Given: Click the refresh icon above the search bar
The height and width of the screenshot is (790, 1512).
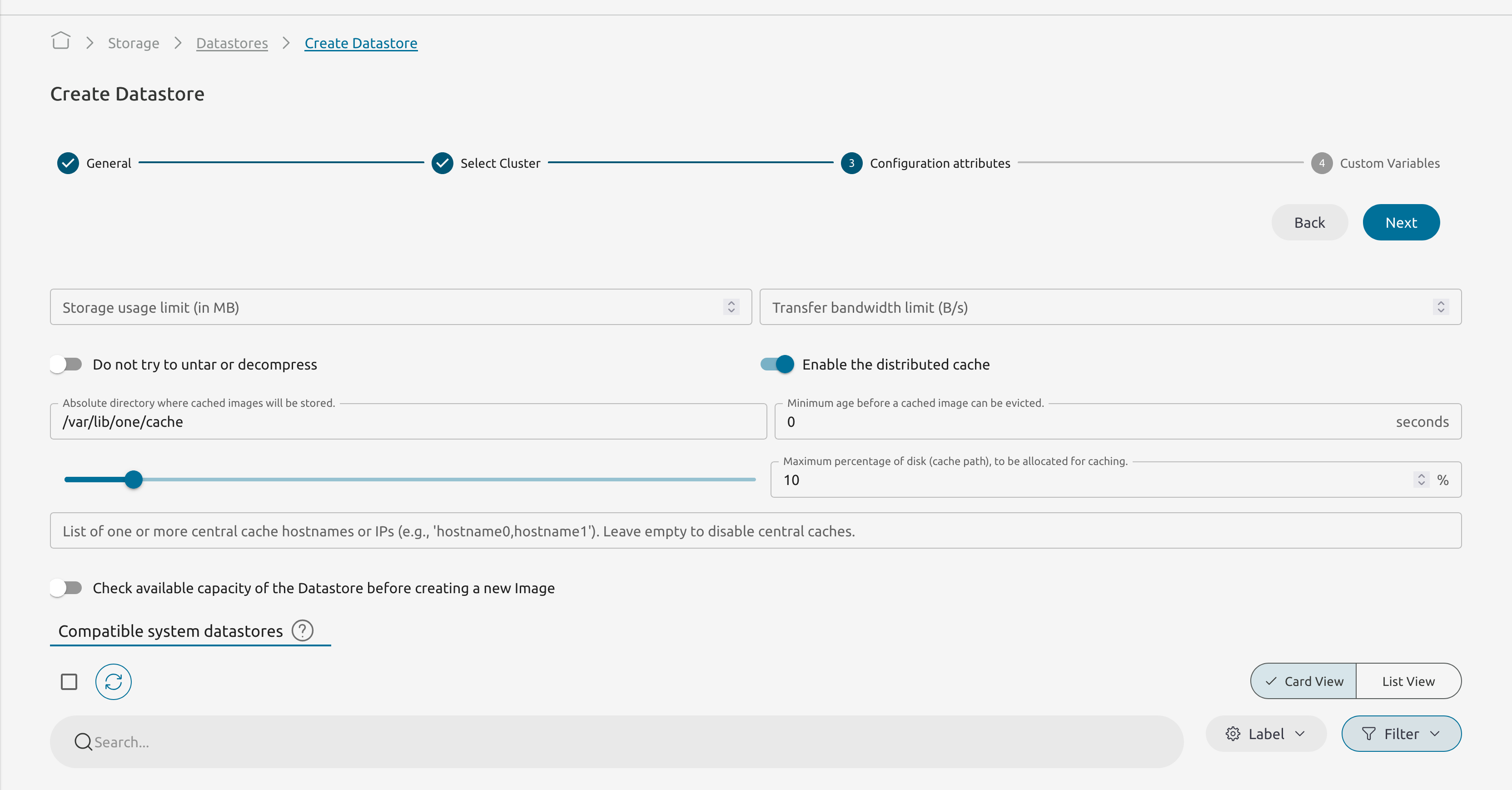Looking at the screenshot, I should pyautogui.click(x=113, y=682).
